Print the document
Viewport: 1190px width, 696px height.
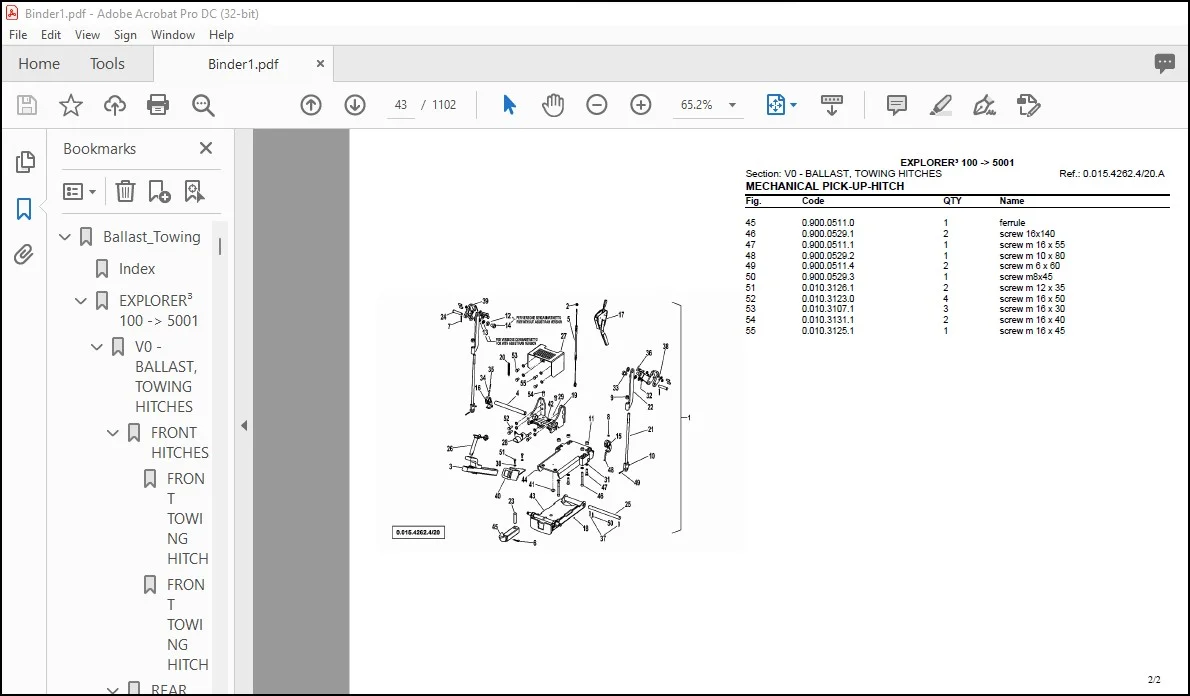(x=158, y=105)
